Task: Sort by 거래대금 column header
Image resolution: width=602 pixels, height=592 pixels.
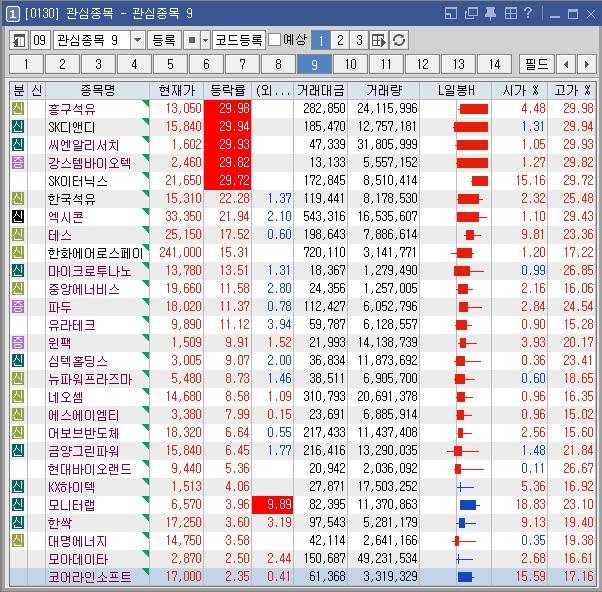Action: coord(321,91)
